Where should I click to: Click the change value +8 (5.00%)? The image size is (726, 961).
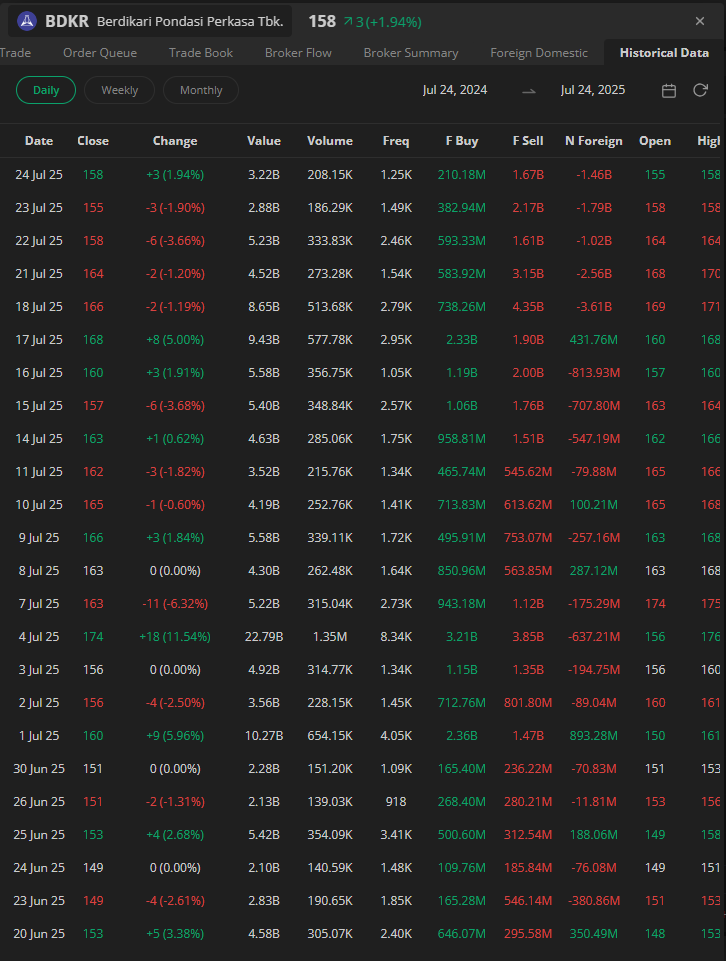[175, 340]
